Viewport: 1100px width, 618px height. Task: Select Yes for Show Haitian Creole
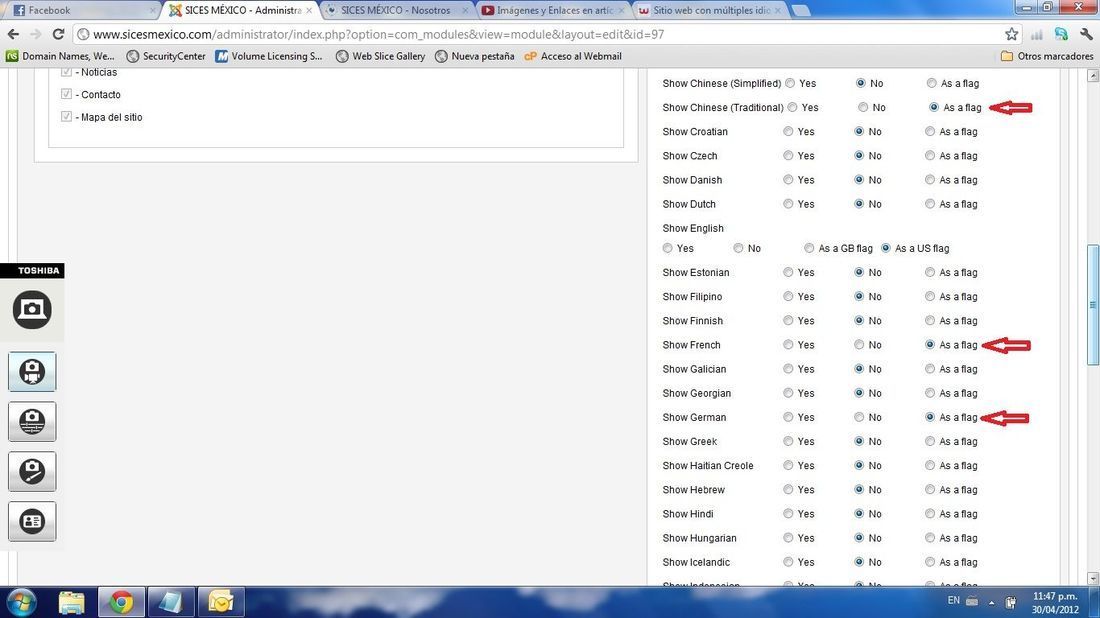(788, 465)
